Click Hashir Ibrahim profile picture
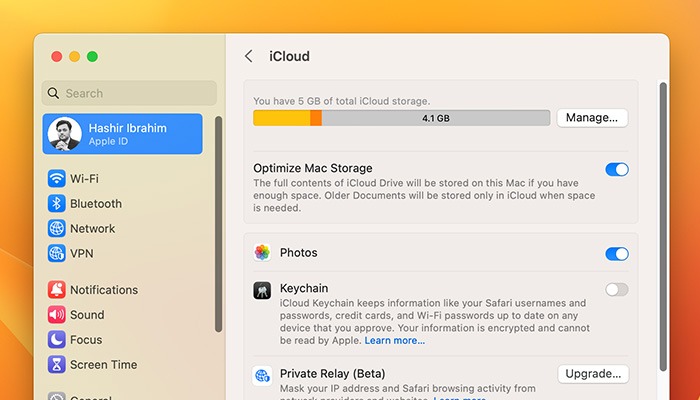The height and width of the screenshot is (400, 700). (65, 134)
